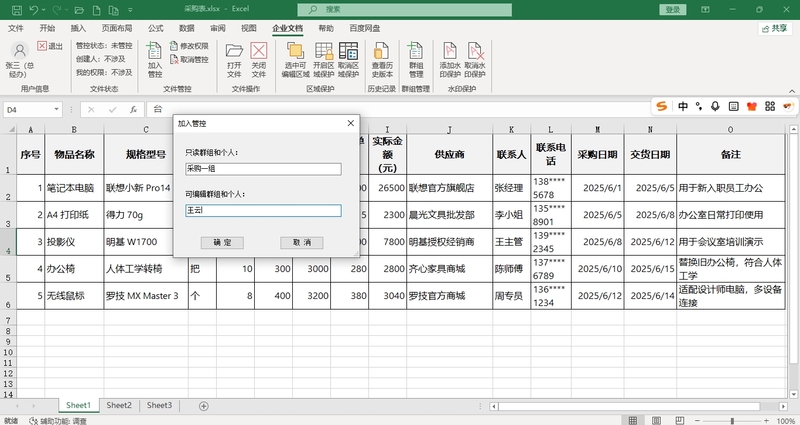The height and width of the screenshot is (425, 800).
Task: Click the 只读群组和个人 input field
Action: [263, 169]
